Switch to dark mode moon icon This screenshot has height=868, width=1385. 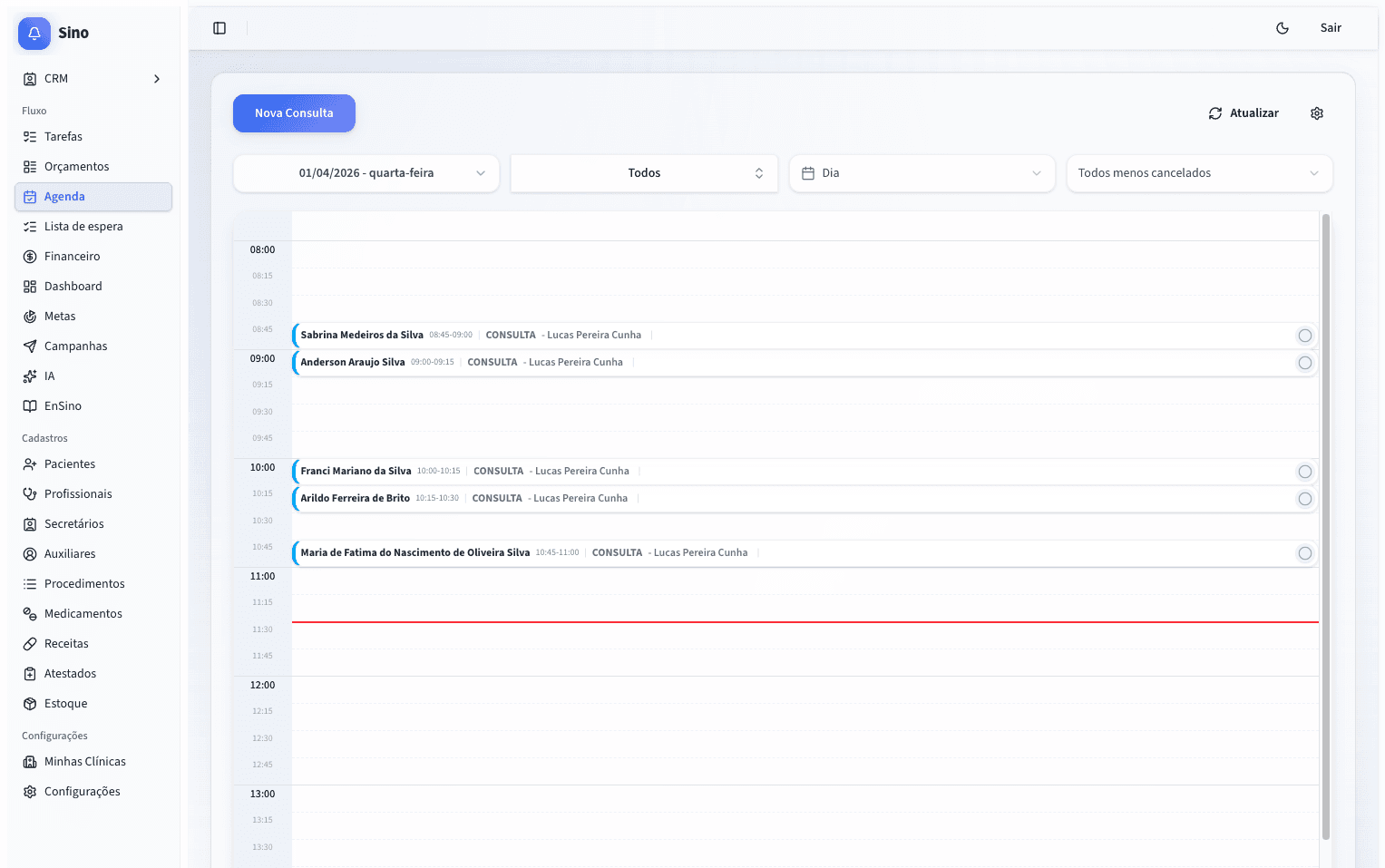(1283, 28)
